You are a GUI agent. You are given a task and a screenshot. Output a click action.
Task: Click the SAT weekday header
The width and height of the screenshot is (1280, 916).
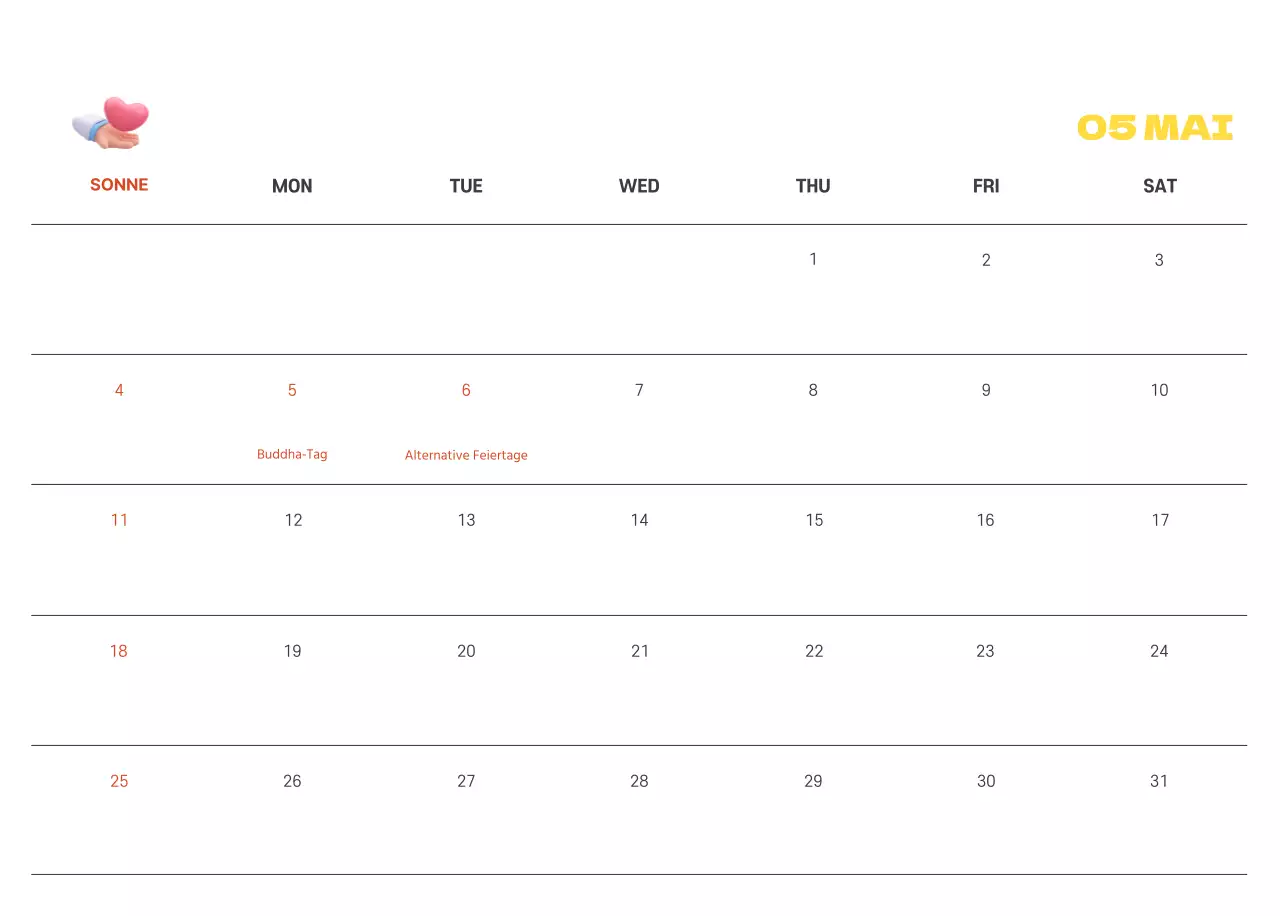coord(1159,186)
